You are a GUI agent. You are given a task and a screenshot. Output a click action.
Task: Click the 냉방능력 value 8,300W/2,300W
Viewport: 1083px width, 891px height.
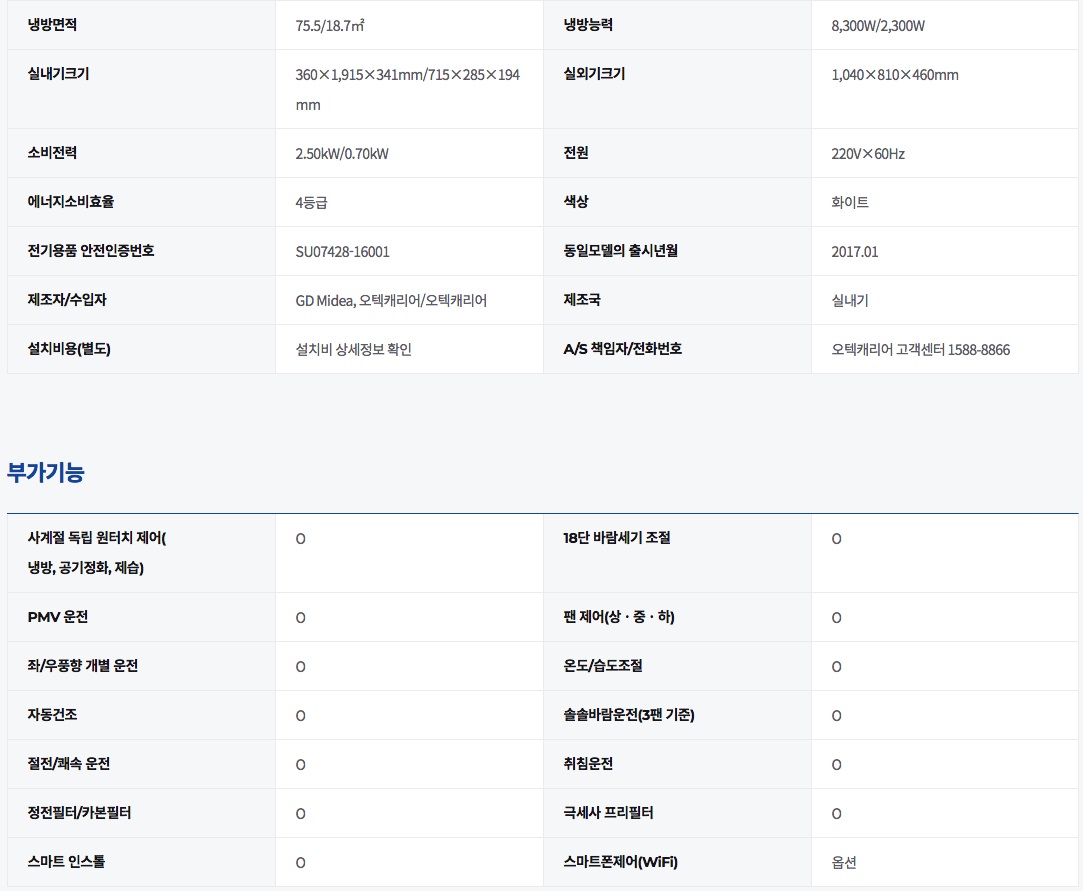coord(878,25)
